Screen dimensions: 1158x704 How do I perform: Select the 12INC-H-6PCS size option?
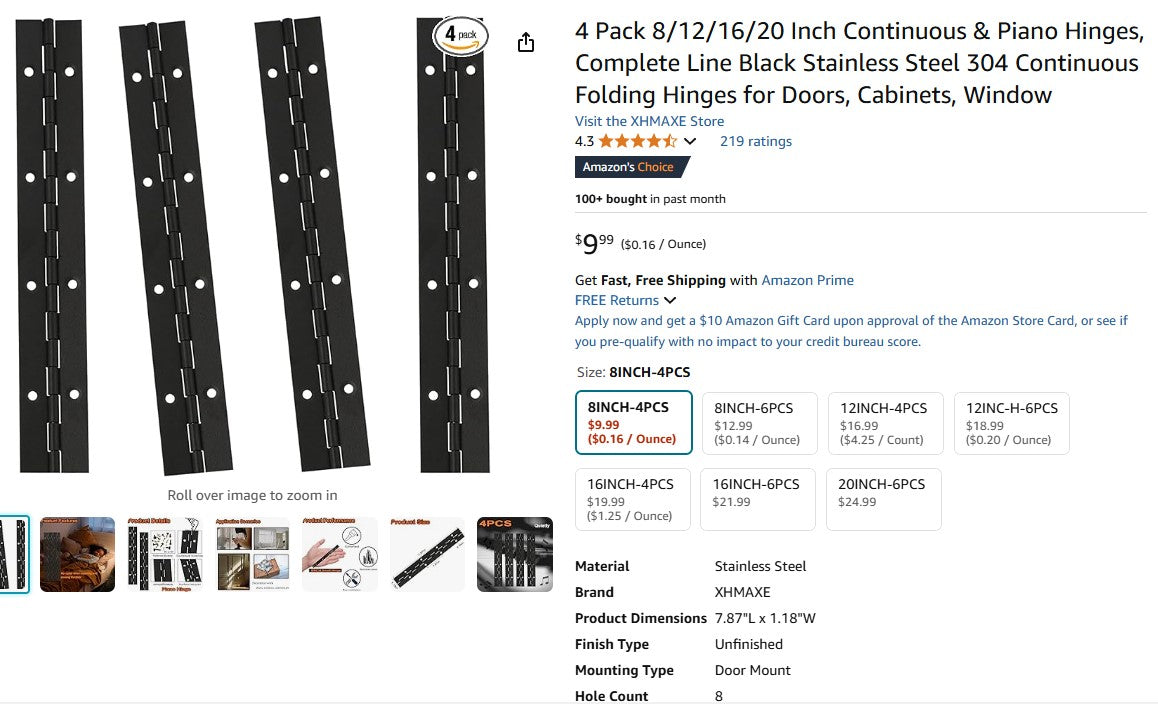1011,422
